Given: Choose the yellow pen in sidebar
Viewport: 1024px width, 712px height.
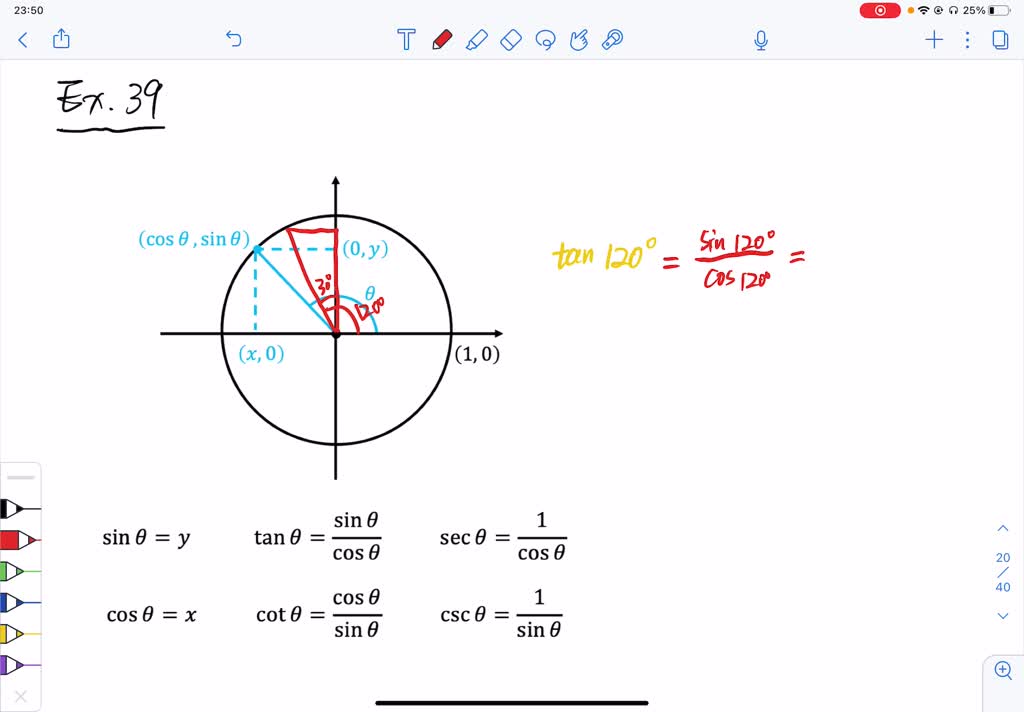Looking at the screenshot, I should 20,634.
